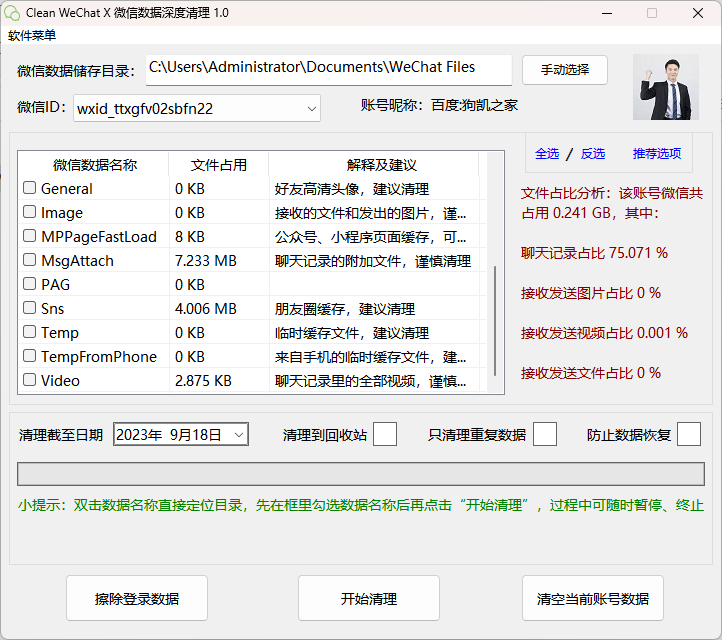Select the PAG checkbox
This screenshot has width=722, height=640.
(x=29, y=284)
